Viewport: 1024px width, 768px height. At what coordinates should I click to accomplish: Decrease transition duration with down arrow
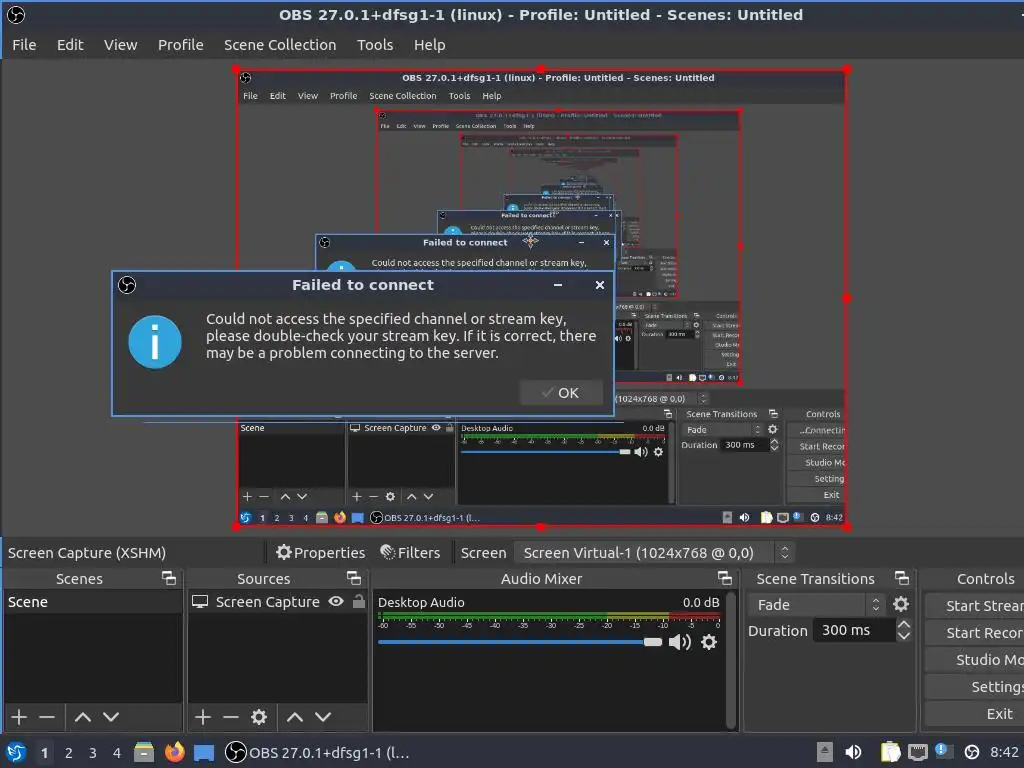[x=904, y=636]
